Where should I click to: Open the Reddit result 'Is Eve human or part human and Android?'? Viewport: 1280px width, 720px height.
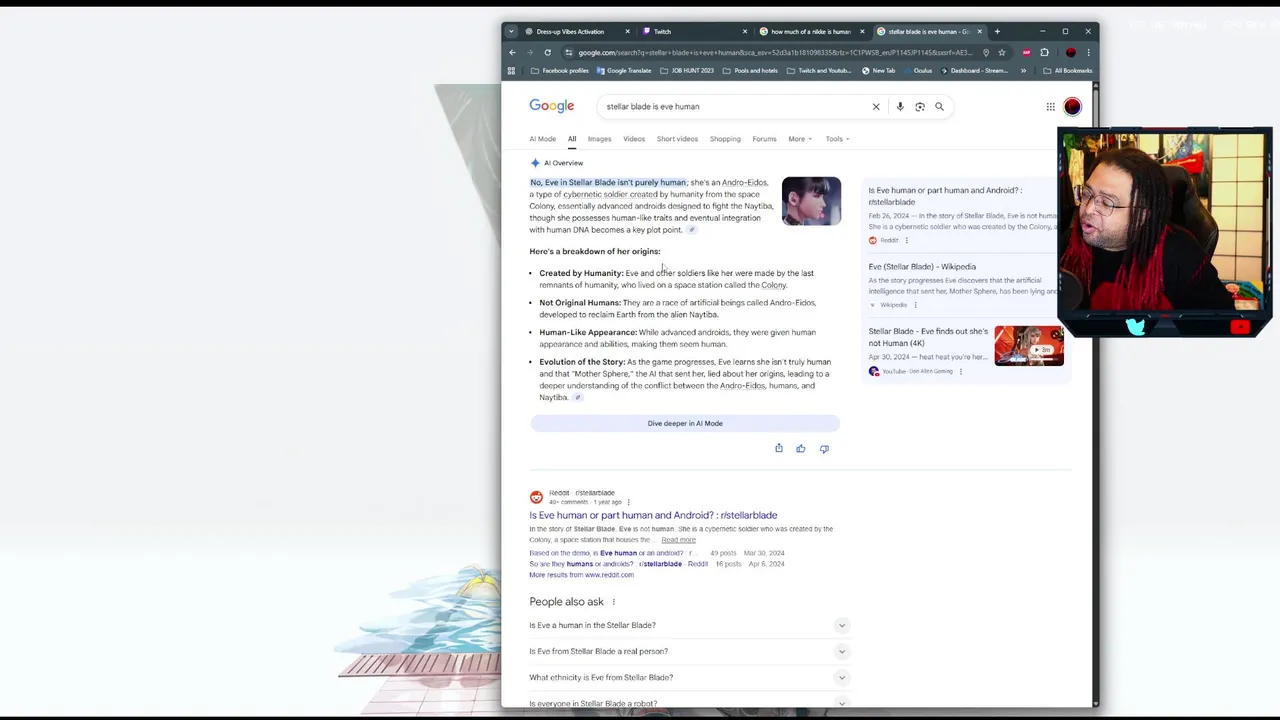653,515
